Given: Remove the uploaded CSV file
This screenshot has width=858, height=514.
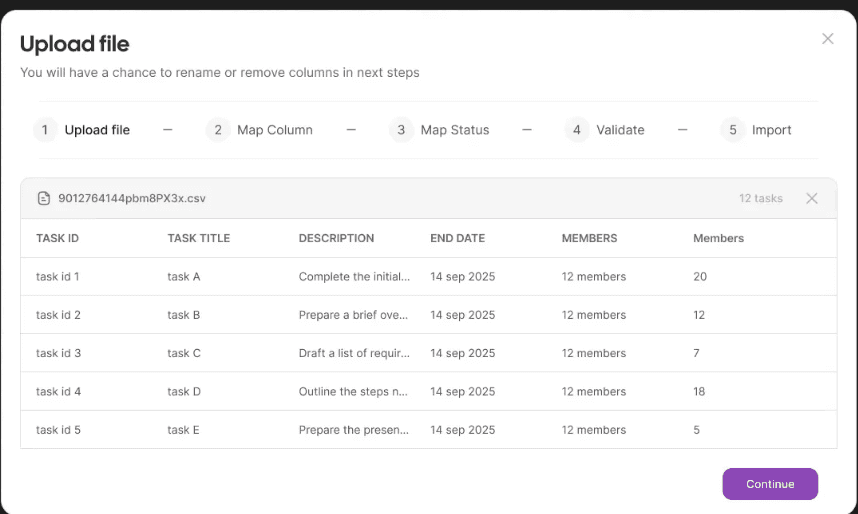Looking at the screenshot, I should click(811, 198).
